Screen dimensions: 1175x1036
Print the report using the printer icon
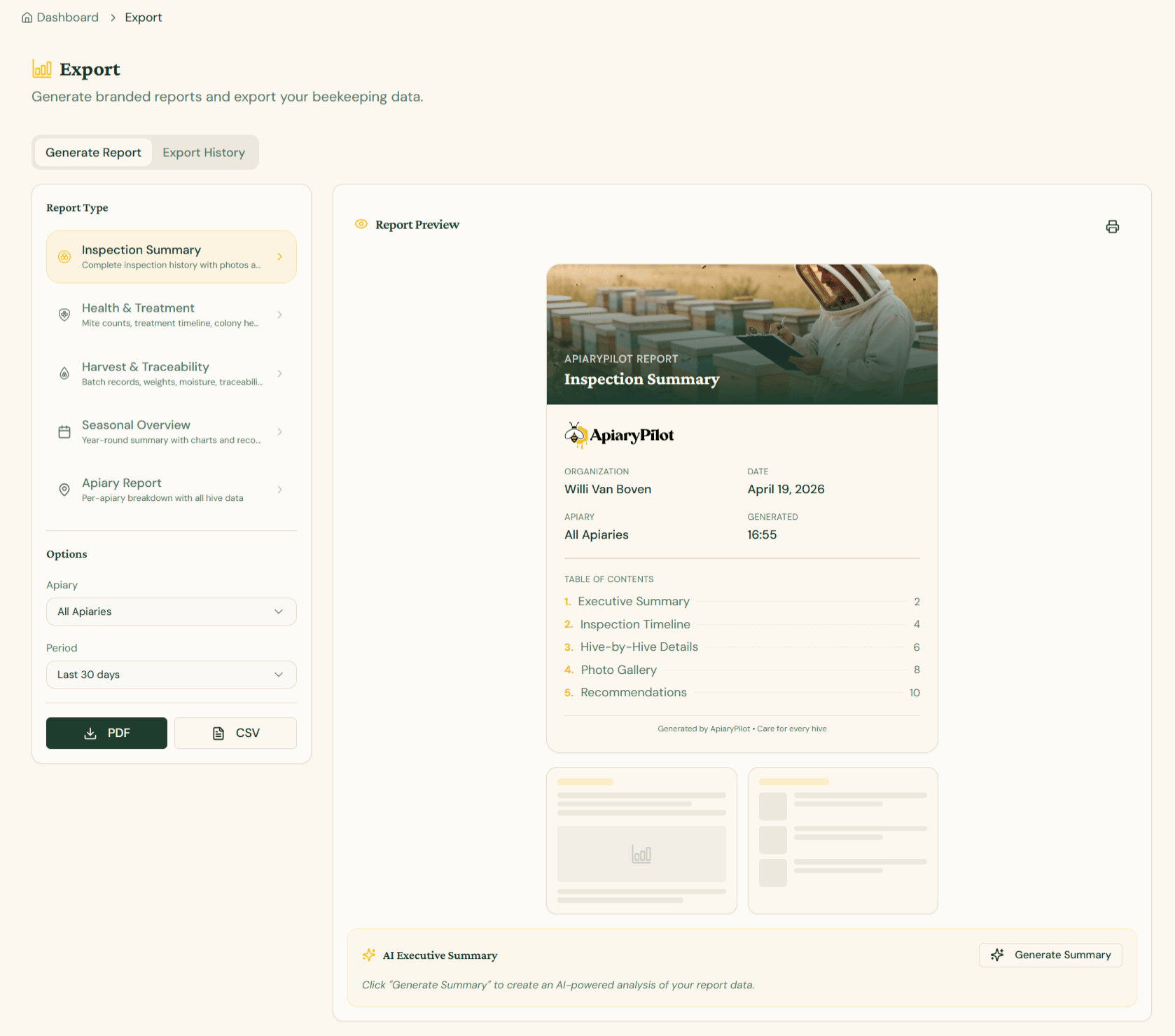[x=1112, y=226]
